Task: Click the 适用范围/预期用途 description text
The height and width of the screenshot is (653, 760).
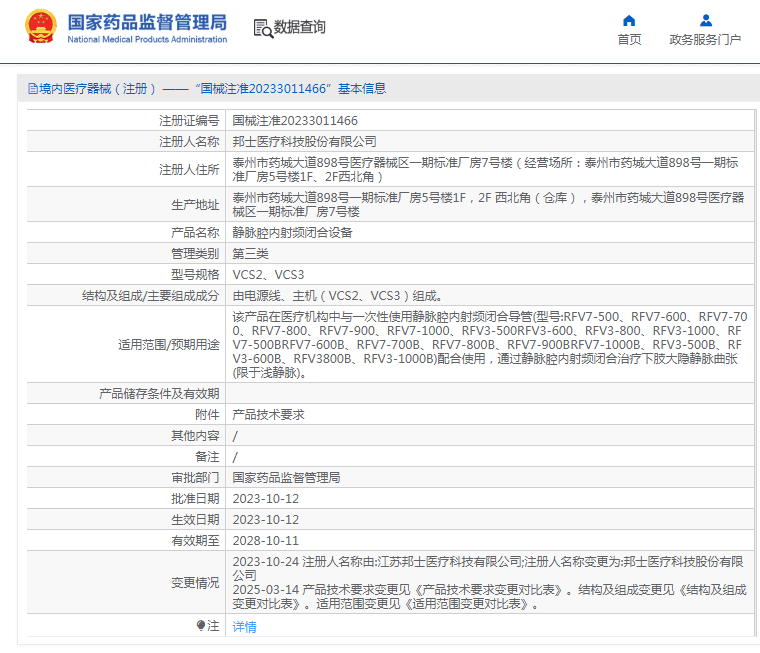Action: pos(490,345)
